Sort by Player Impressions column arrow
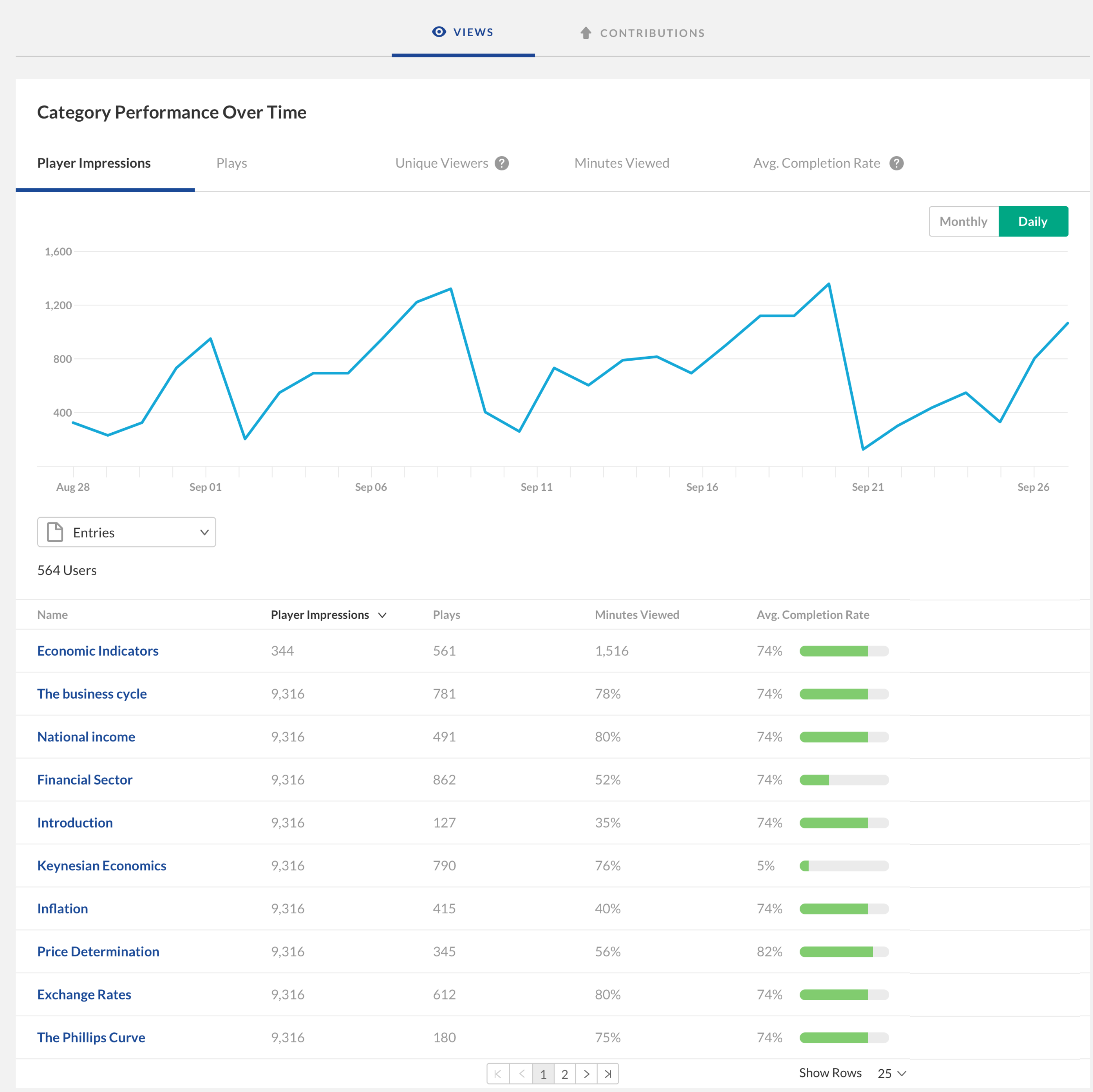 click(x=382, y=615)
